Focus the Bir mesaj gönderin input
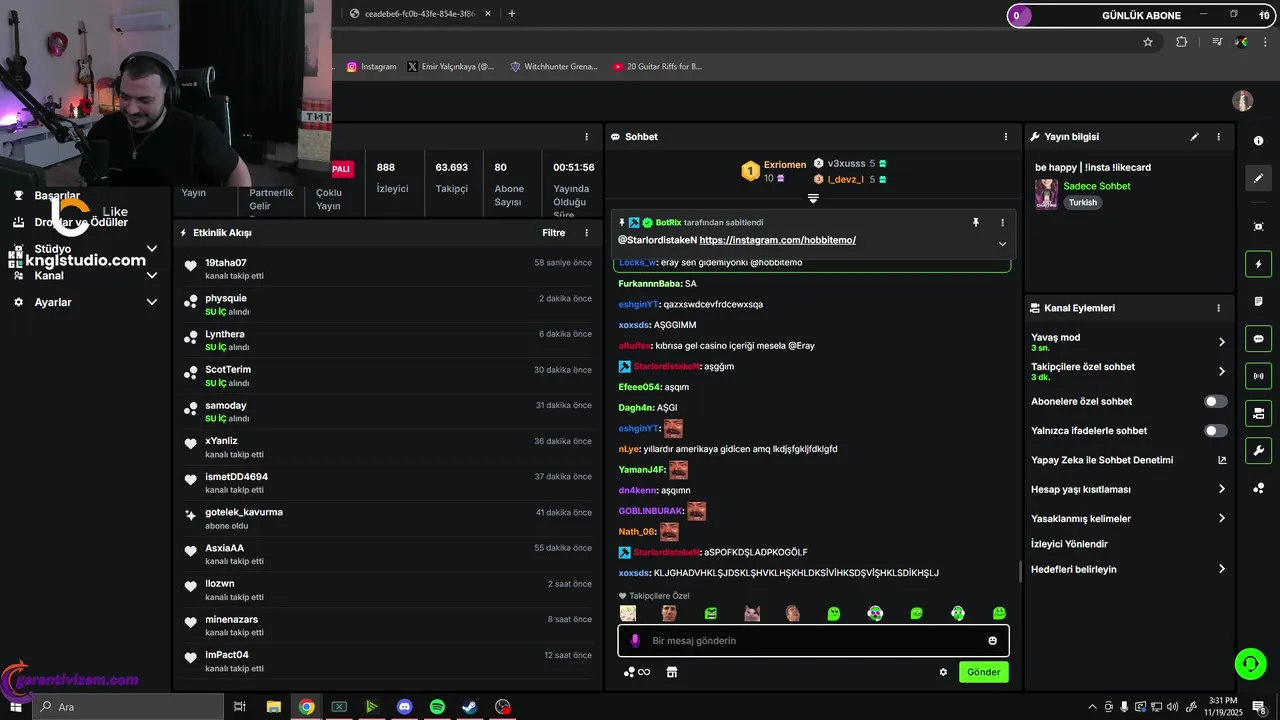The width and height of the screenshot is (1280, 720). click(813, 641)
